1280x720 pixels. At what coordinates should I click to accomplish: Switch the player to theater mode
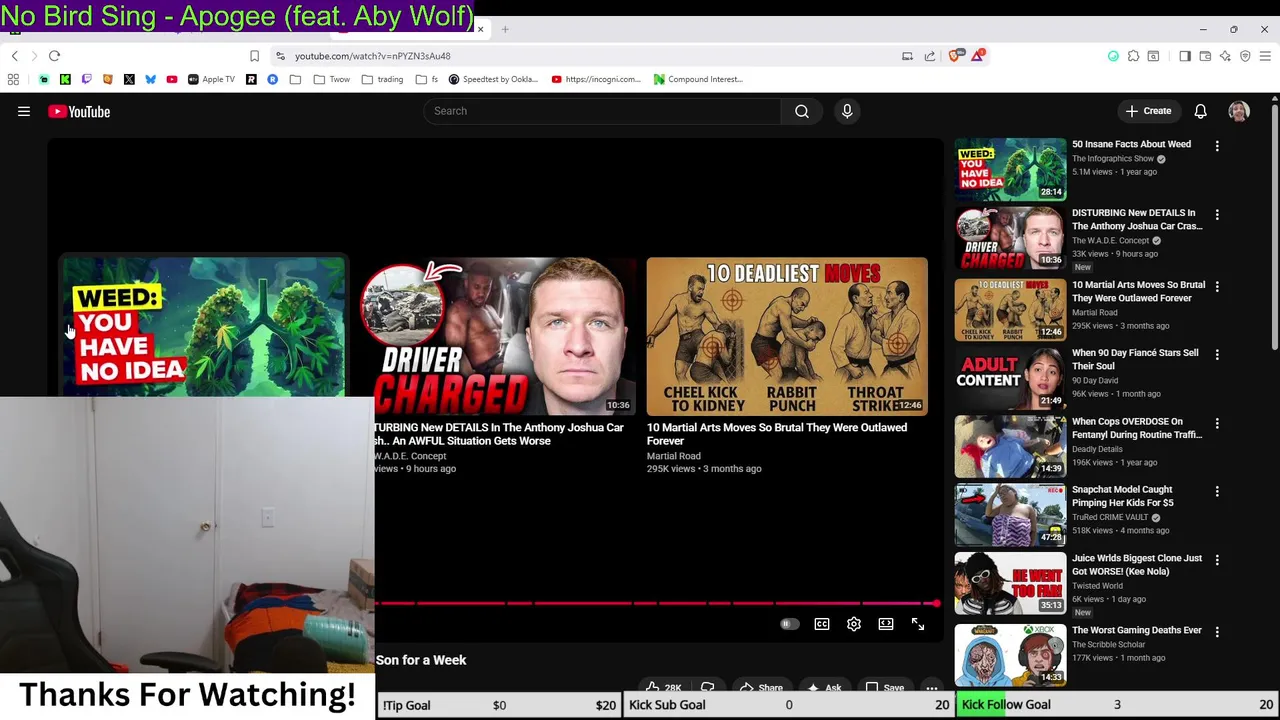pos(886,624)
